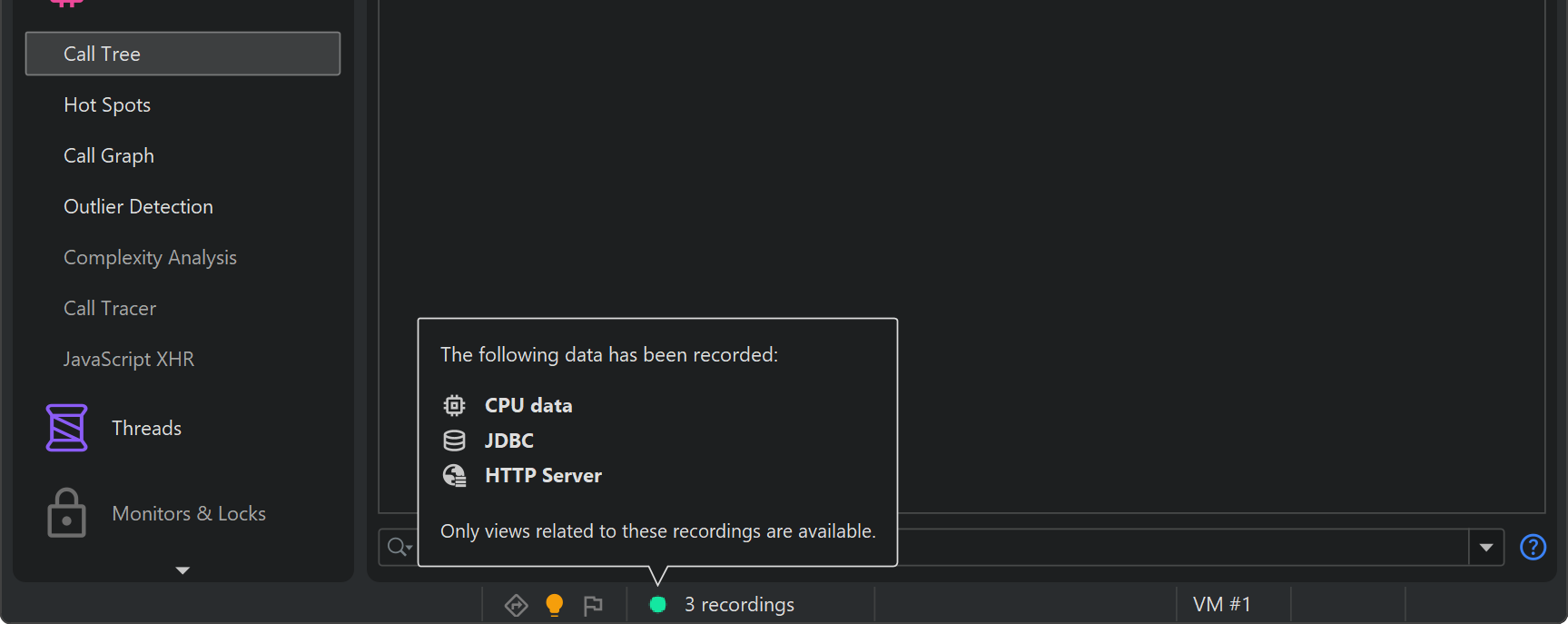Switch to the Call Graph view
The height and width of the screenshot is (624, 1568).
109,156
